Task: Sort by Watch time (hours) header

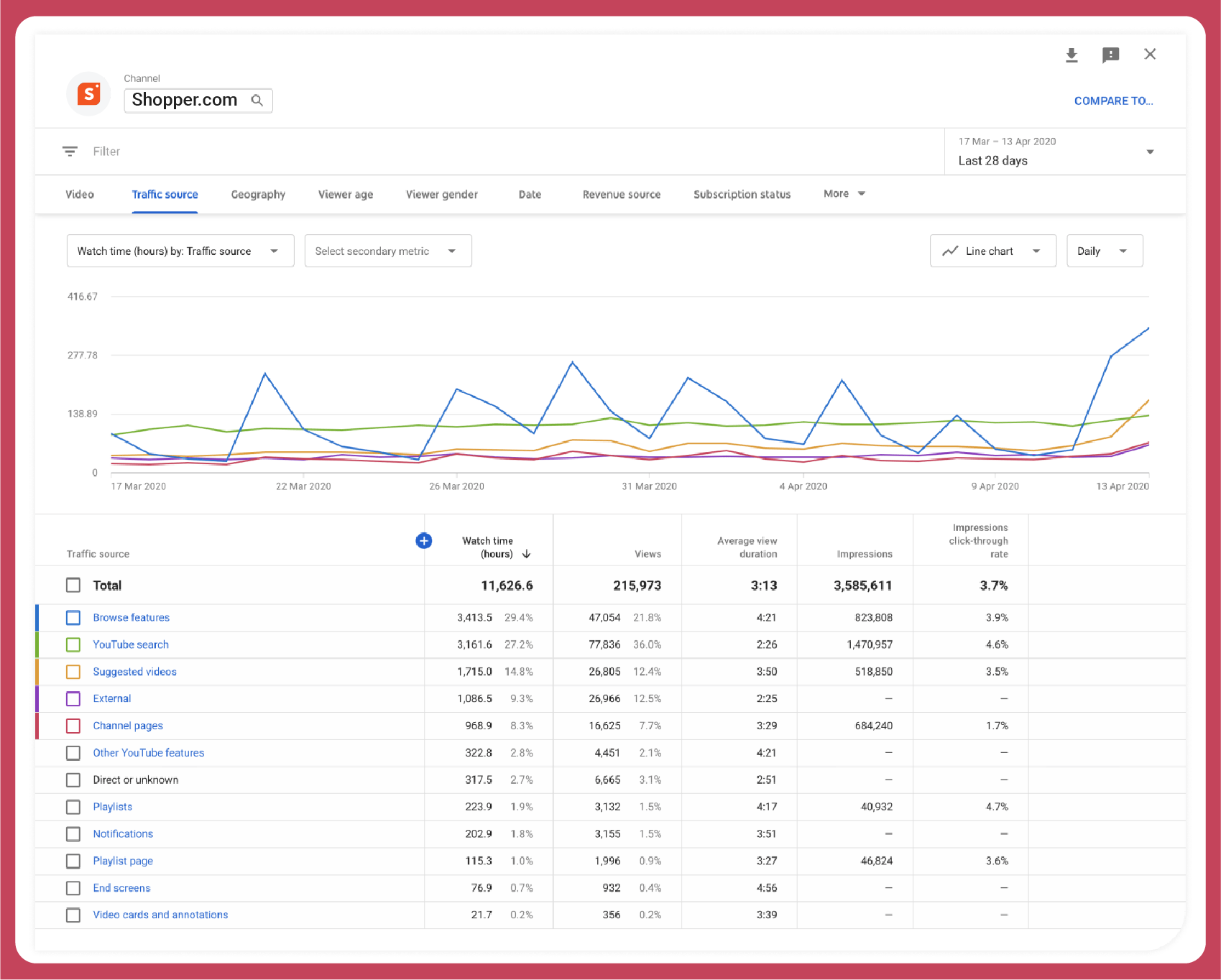Action: pyautogui.click(x=487, y=547)
